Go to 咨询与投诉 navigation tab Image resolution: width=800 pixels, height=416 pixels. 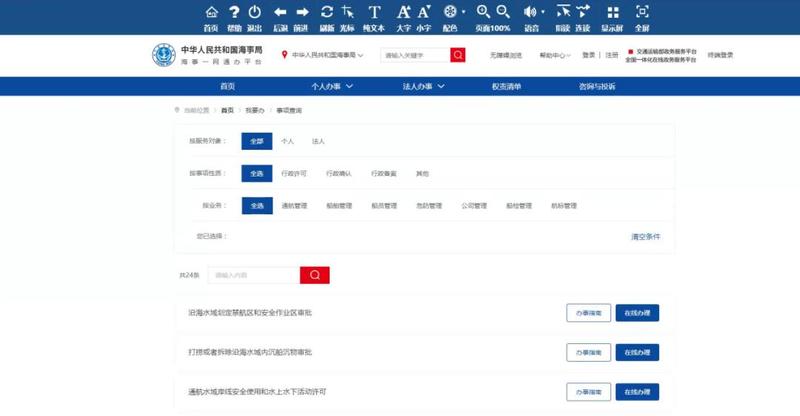pyautogui.click(x=597, y=87)
